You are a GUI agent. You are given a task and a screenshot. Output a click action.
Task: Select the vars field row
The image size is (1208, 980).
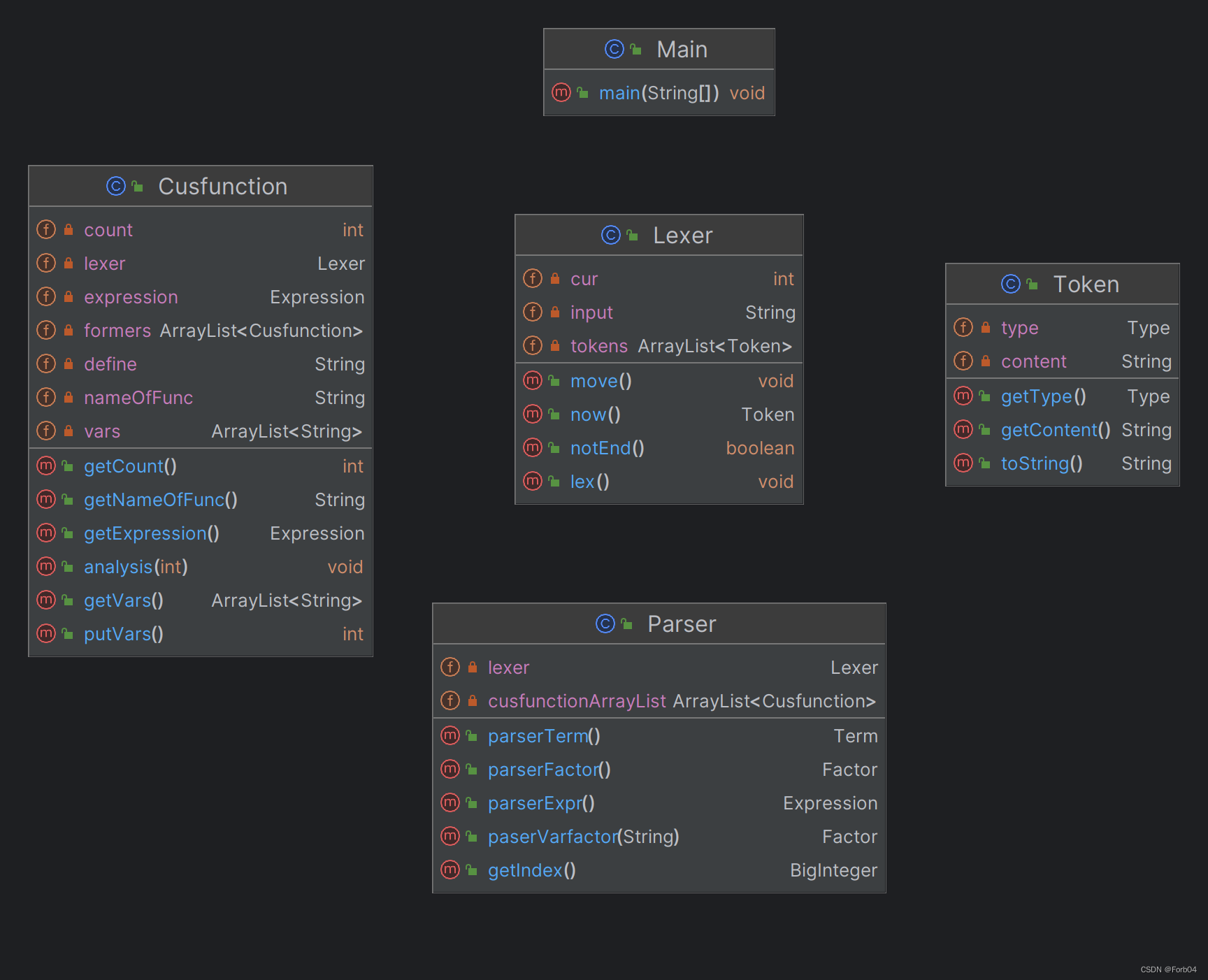[201, 431]
